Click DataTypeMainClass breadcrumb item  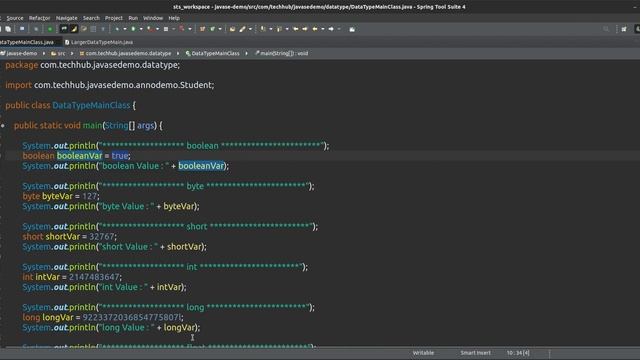[x=212, y=53]
